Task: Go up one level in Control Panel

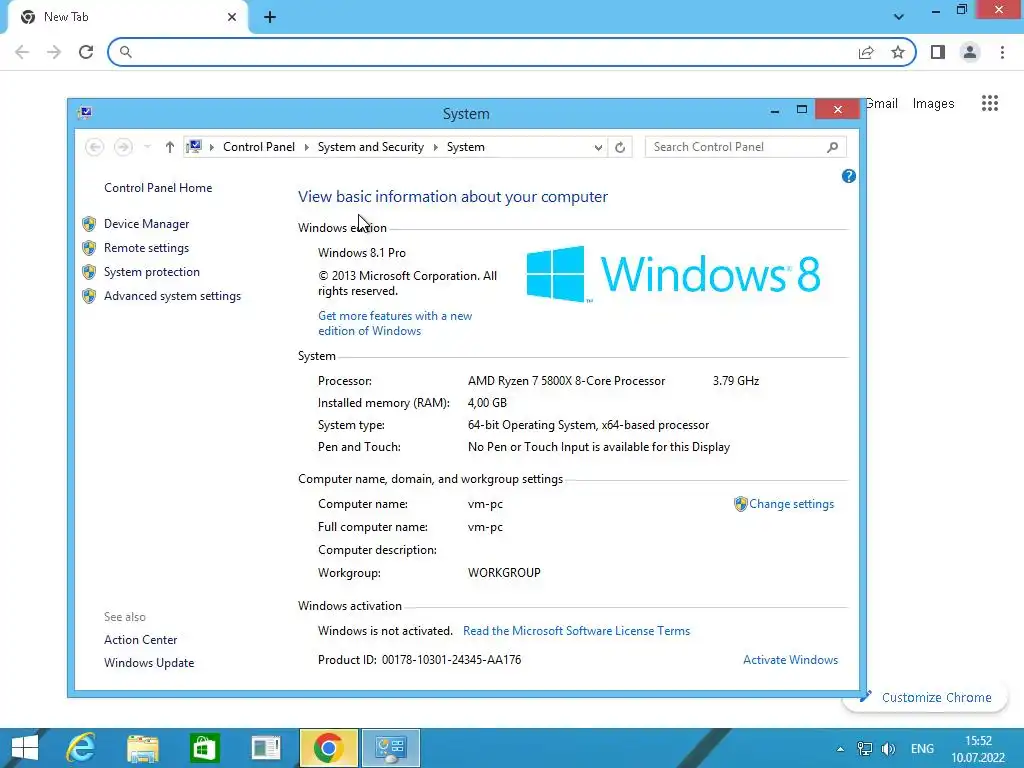Action: pyautogui.click(x=170, y=147)
